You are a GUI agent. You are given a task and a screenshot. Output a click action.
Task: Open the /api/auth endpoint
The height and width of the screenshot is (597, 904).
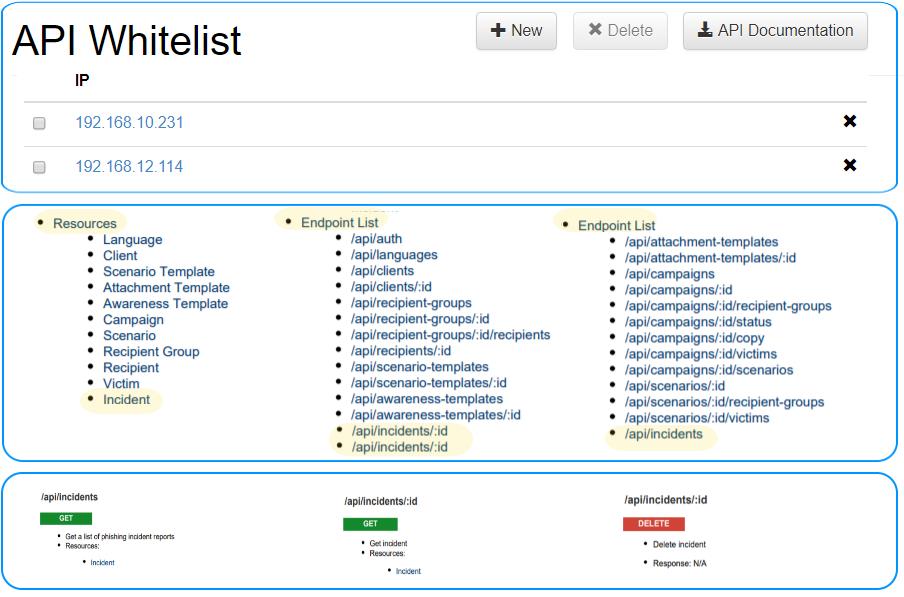[x=376, y=239]
